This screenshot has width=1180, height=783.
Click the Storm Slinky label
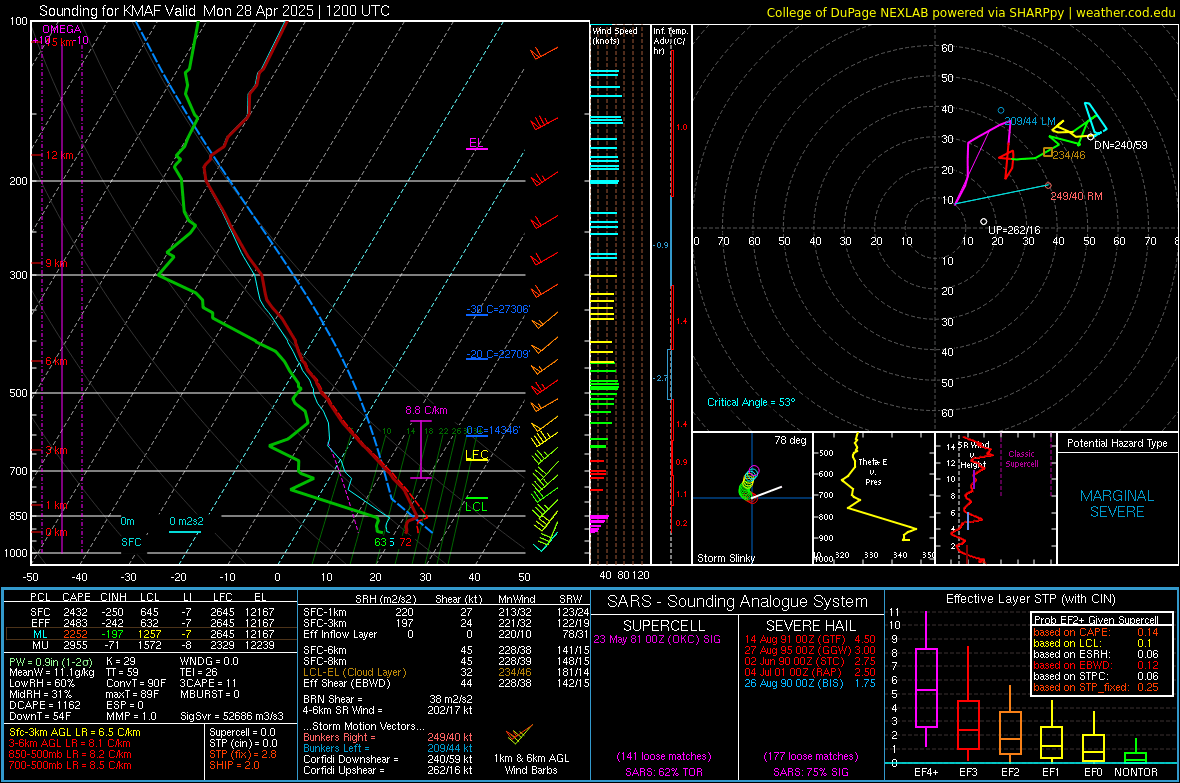(725, 558)
